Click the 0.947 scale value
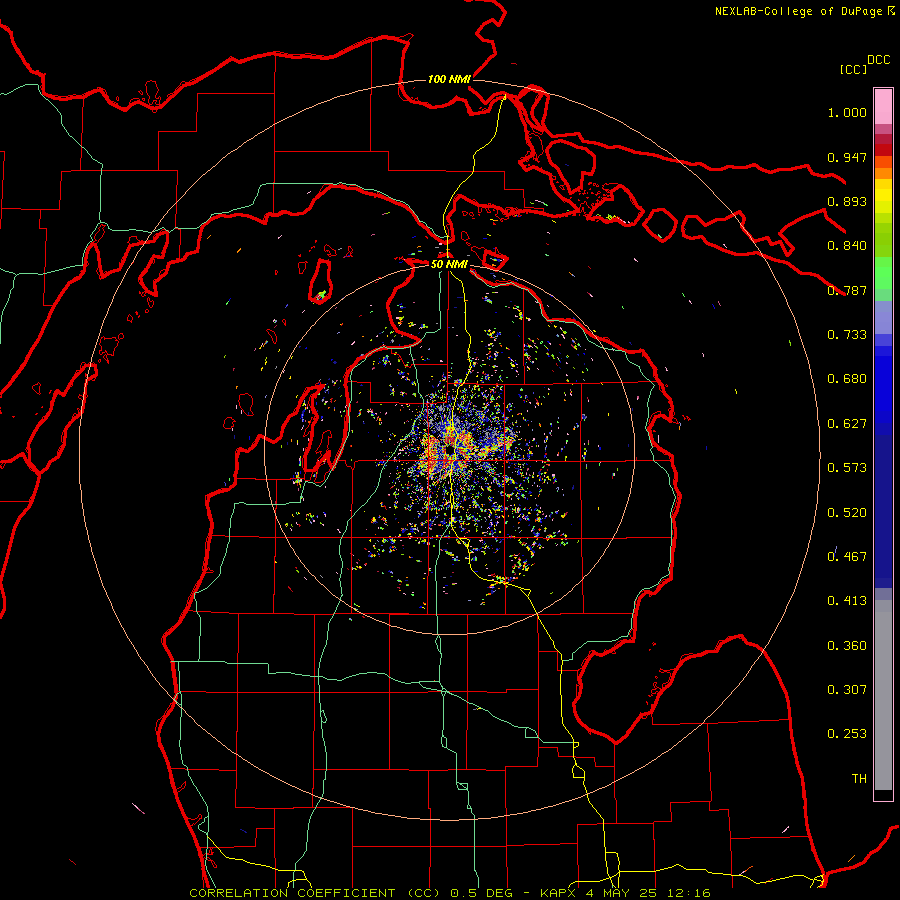900x900 pixels. (x=847, y=157)
